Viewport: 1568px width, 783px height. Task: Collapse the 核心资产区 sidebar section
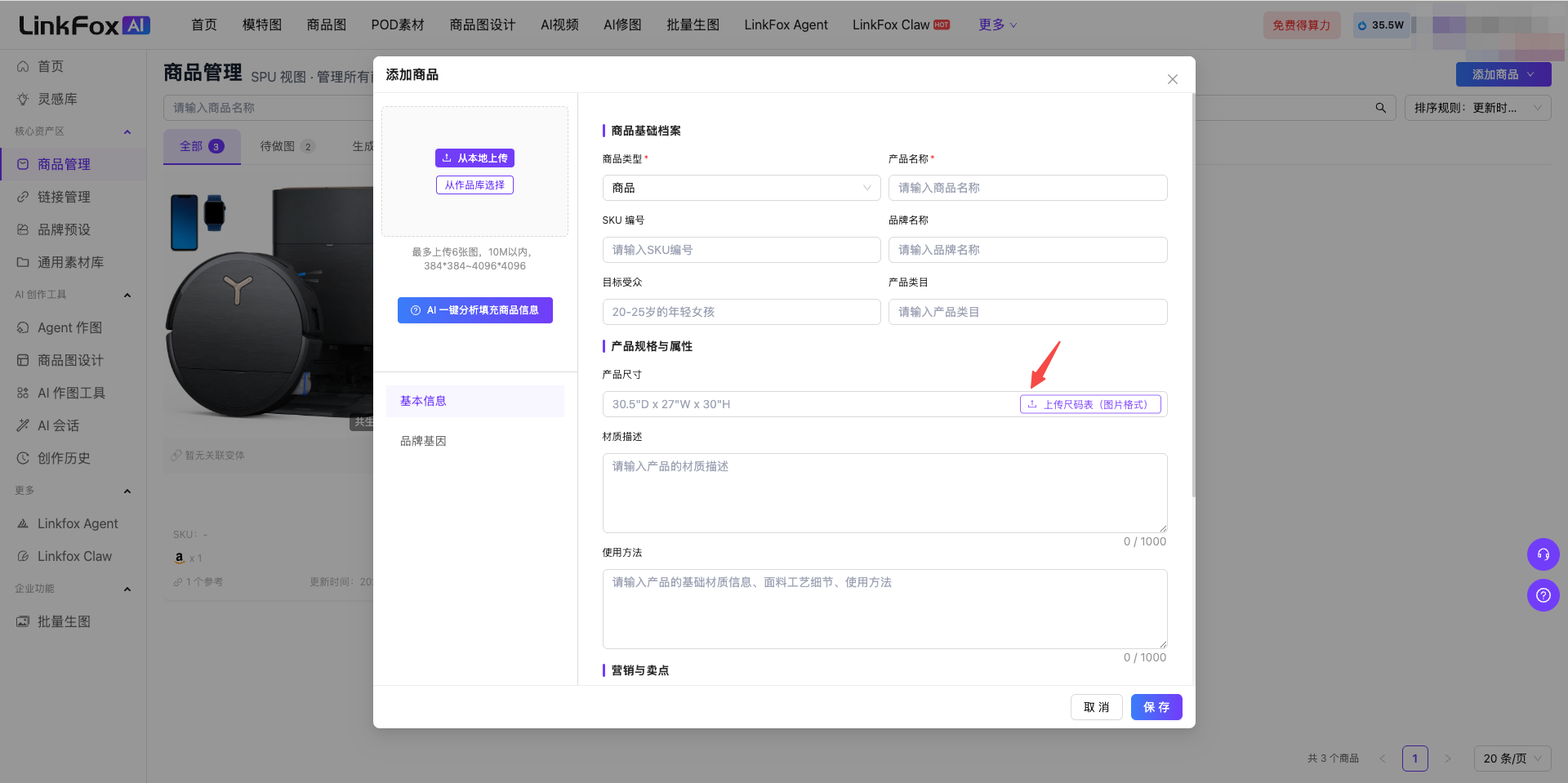coord(127,131)
